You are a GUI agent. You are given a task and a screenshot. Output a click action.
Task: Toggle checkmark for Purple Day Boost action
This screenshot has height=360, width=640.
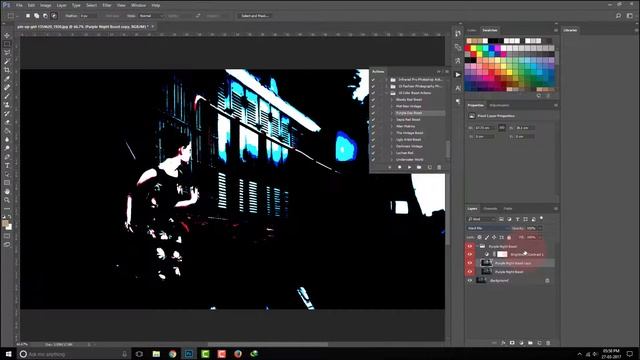point(373,113)
